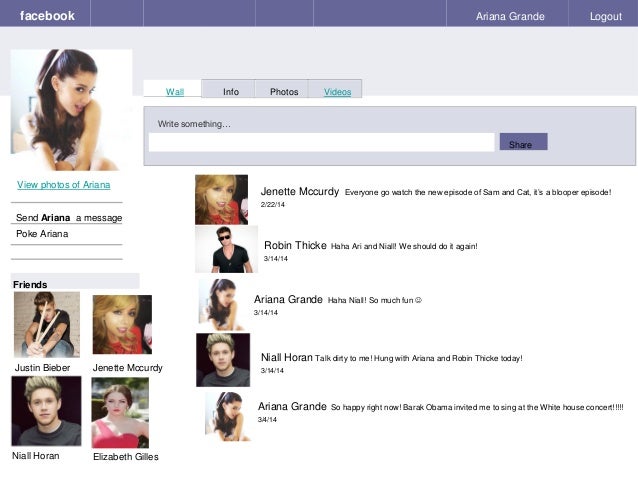This screenshot has height=479, width=638.
Task: Log out using the Logout link
Action: point(606,17)
